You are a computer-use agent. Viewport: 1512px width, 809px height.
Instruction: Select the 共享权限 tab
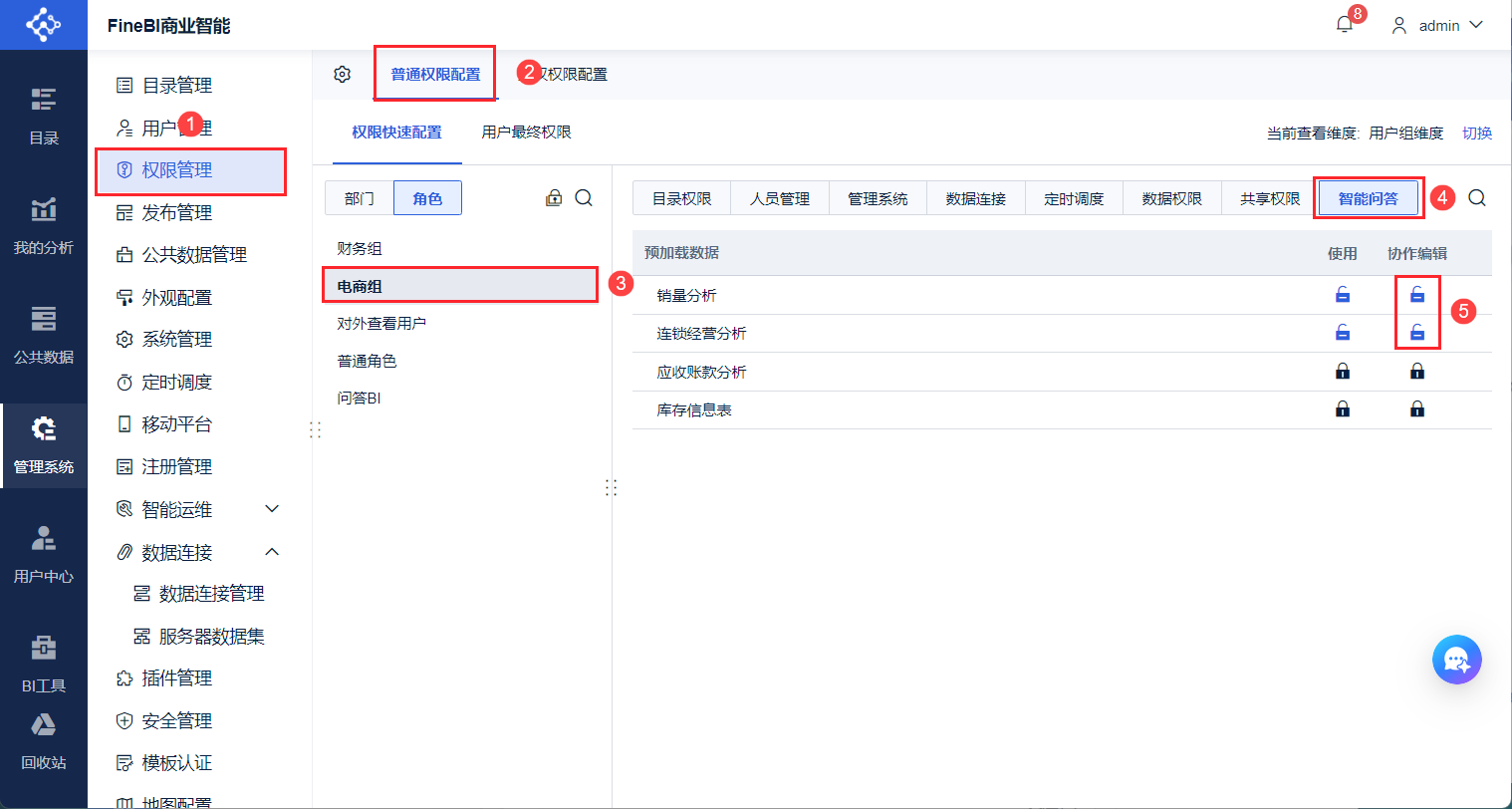[x=1270, y=198]
